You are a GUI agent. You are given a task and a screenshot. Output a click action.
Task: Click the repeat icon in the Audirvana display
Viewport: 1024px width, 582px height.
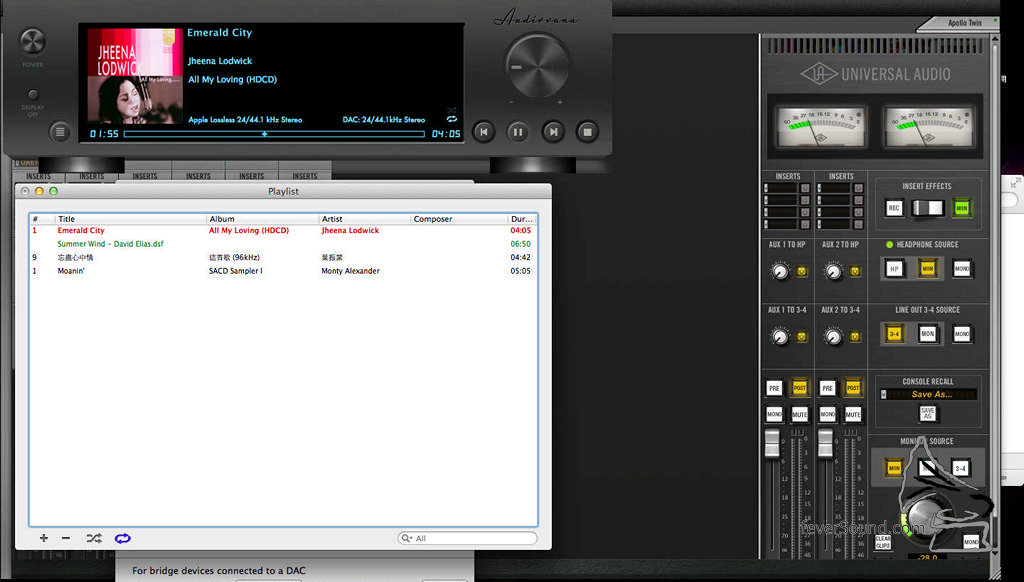click(452, 119)
